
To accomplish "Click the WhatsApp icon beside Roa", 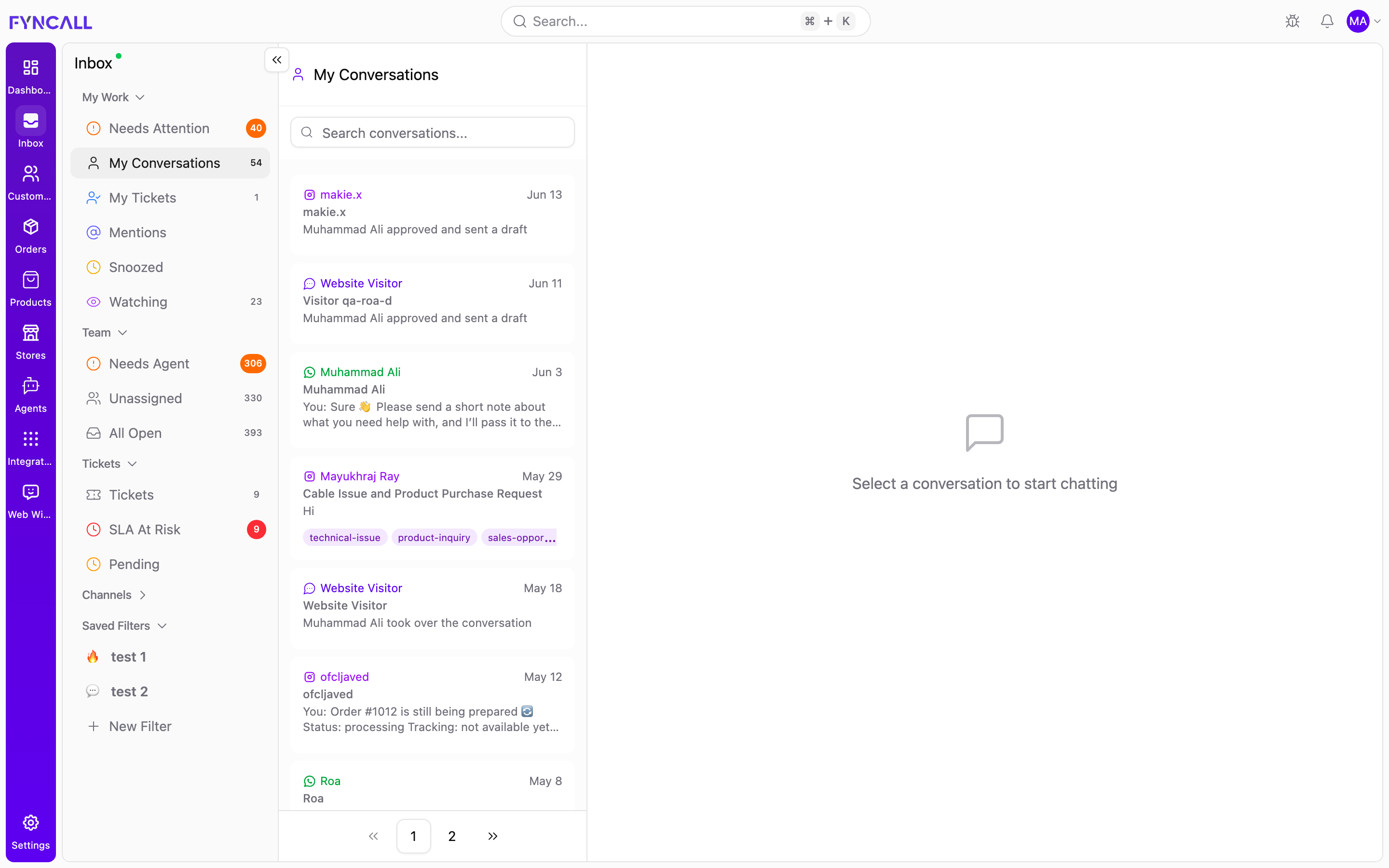I will pyautogui.click(x=309, y=781).
